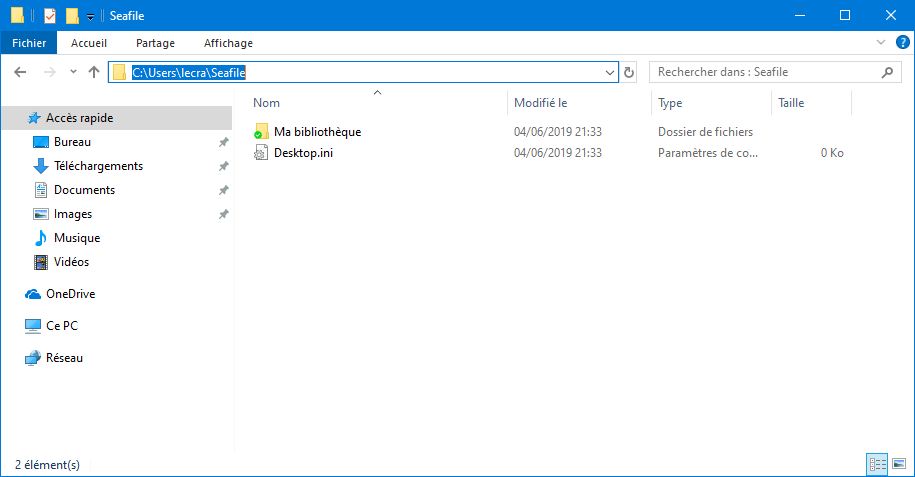Open the recent locations dropdown arrow
Image resolution: width=915 pixels, height=477 pixels.
73,72
